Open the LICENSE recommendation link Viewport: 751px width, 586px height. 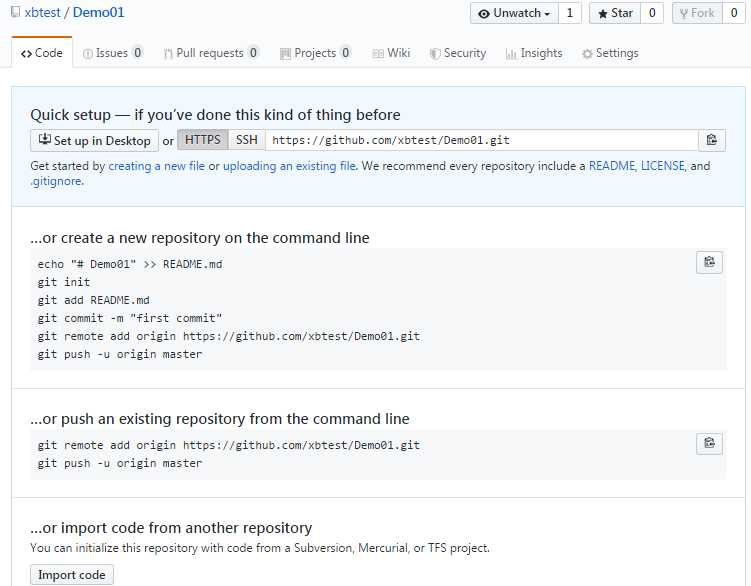662,166
